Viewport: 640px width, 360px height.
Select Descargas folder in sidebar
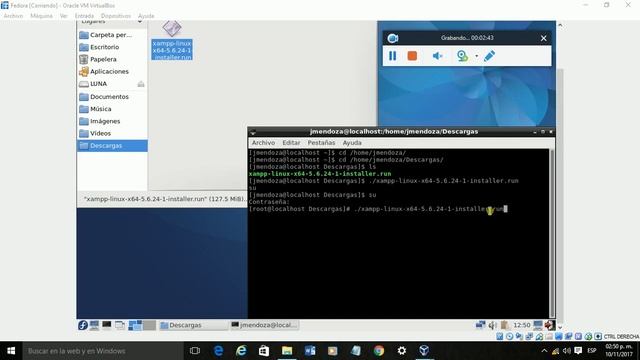112,146
